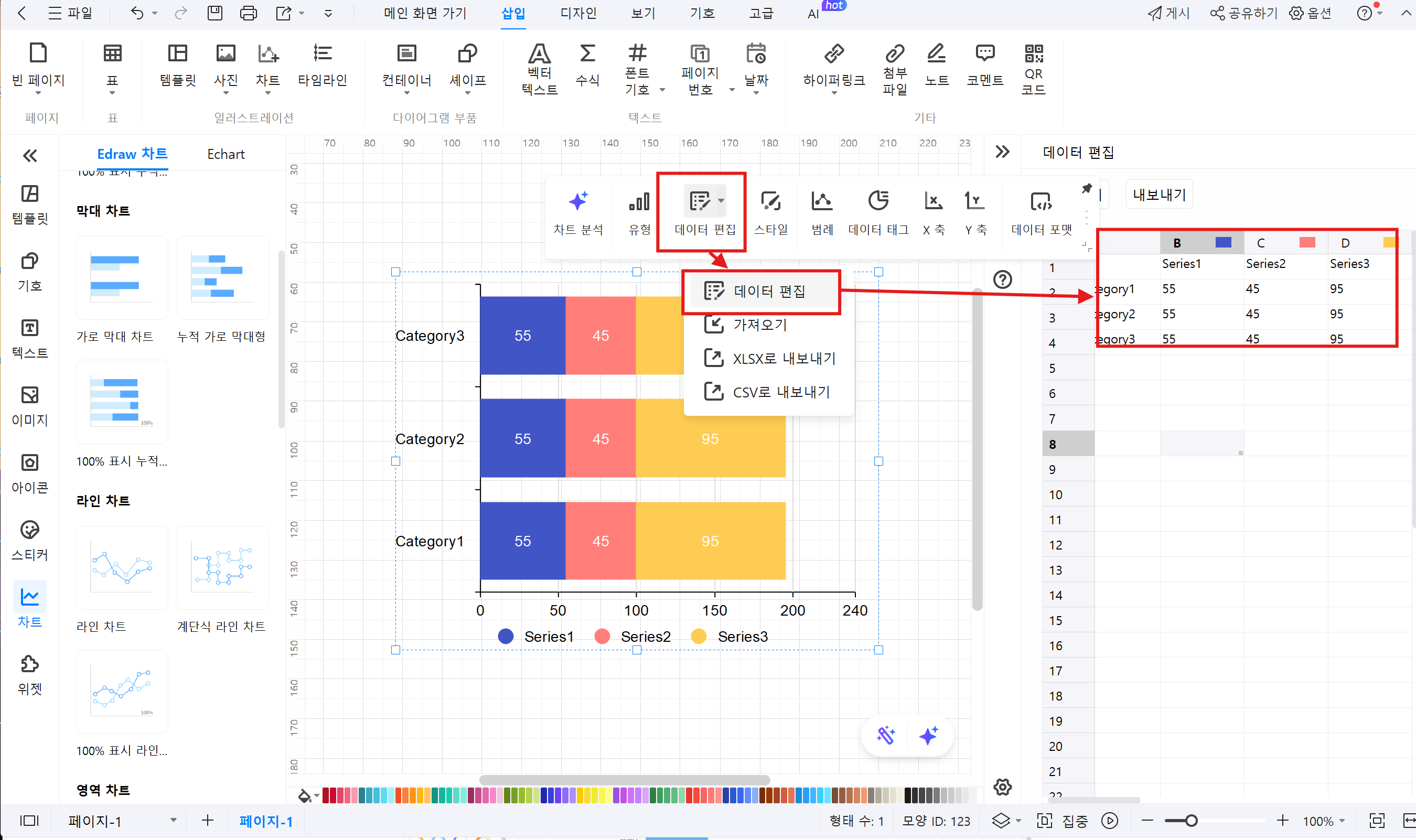Toggle page layout icon in status bar
The height and width of the screenshot is (840, 1416).
[x=29, y=821]
